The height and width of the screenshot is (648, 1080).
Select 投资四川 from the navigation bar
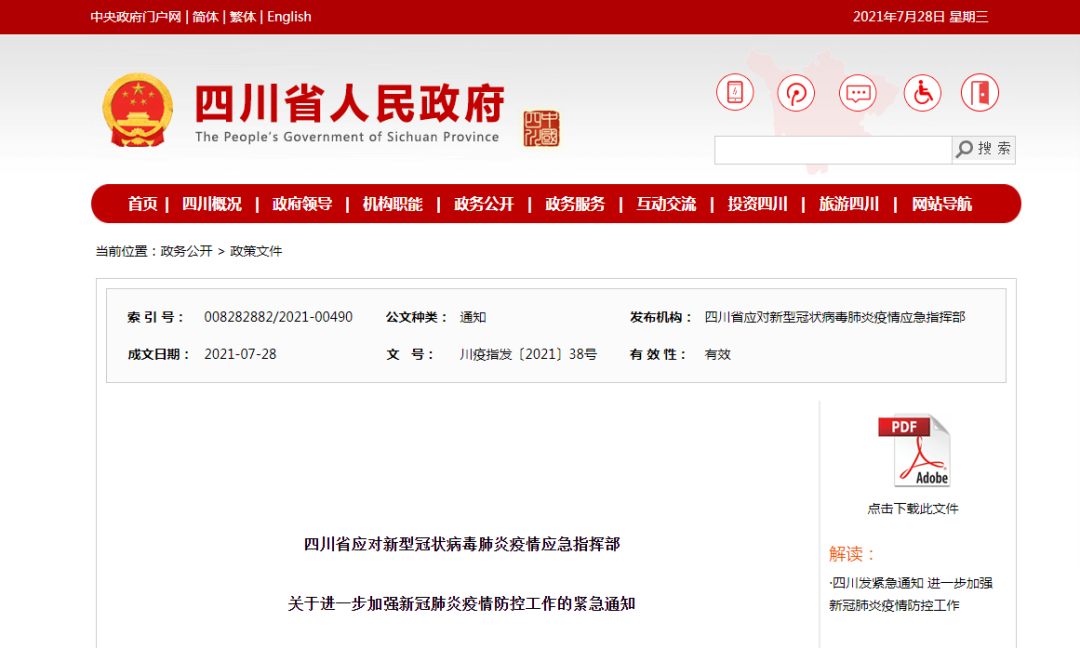756,203
